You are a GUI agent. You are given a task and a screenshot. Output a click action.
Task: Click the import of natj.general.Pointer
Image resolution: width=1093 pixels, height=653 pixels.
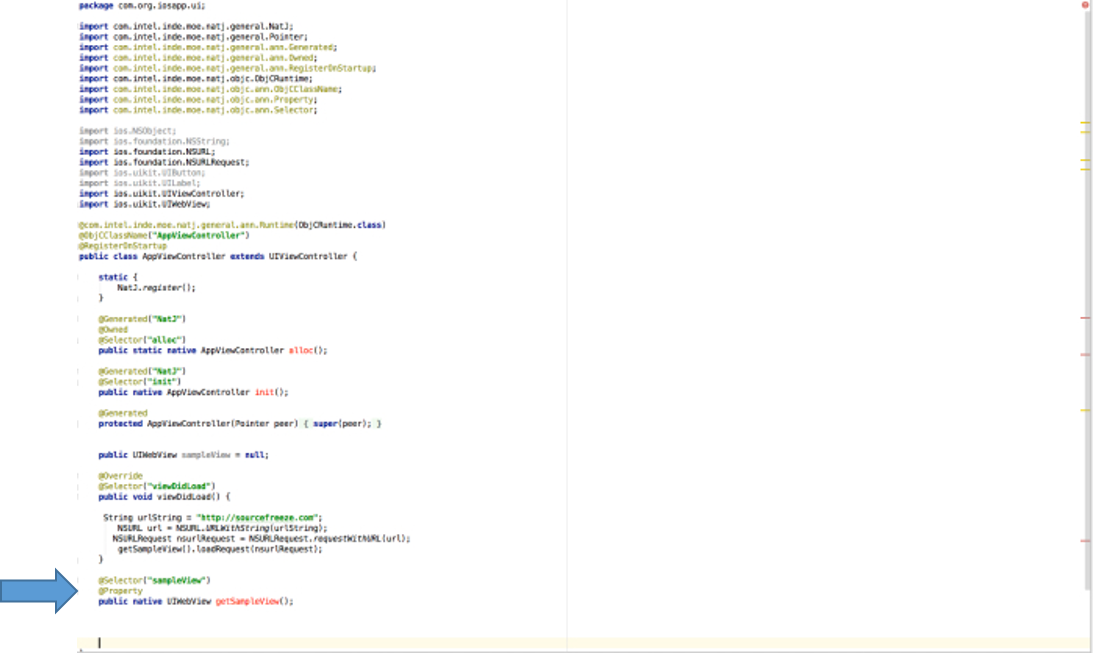[x=193, y=37]
